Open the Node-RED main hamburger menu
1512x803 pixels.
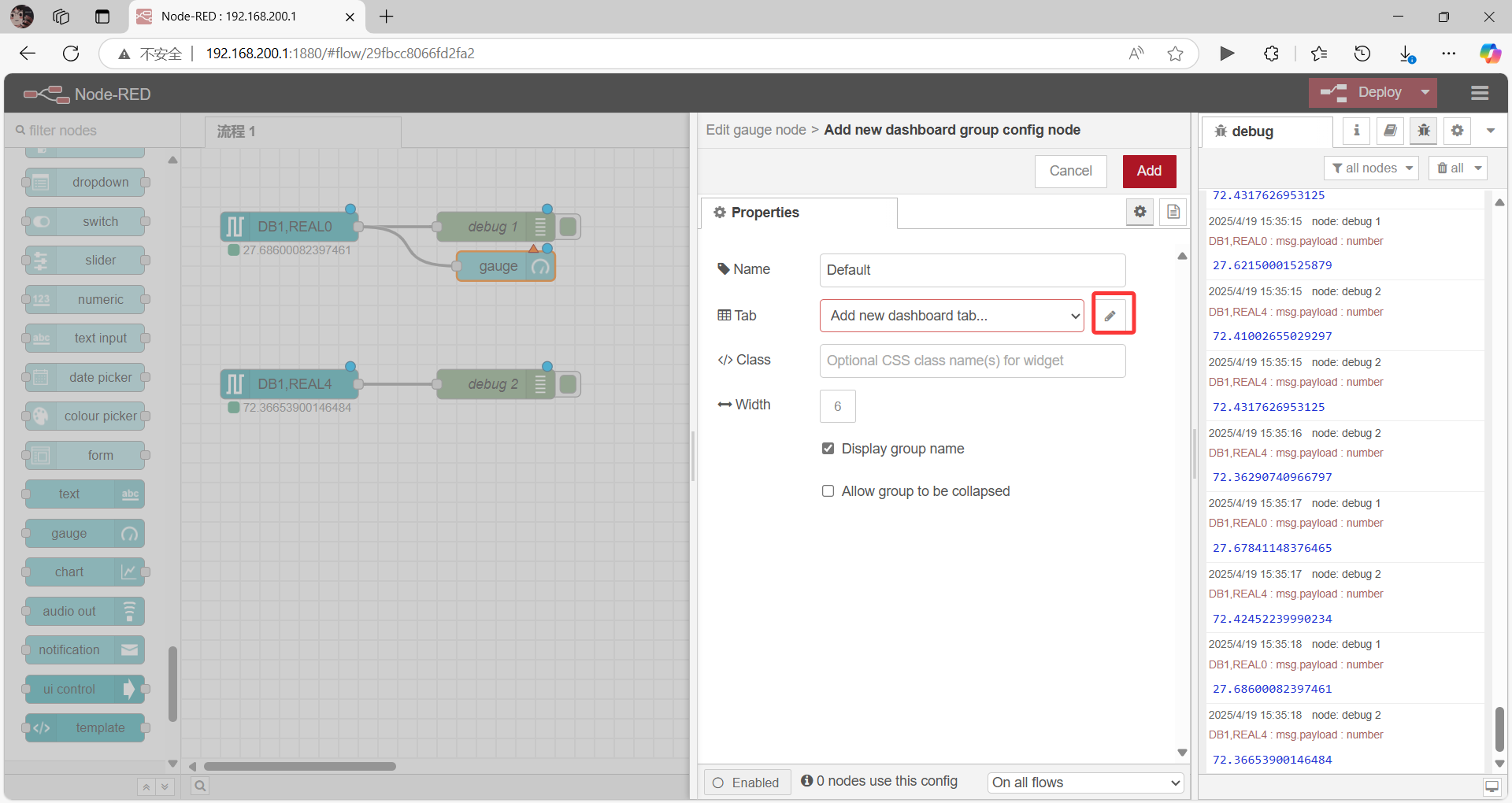pos(1479,93)
